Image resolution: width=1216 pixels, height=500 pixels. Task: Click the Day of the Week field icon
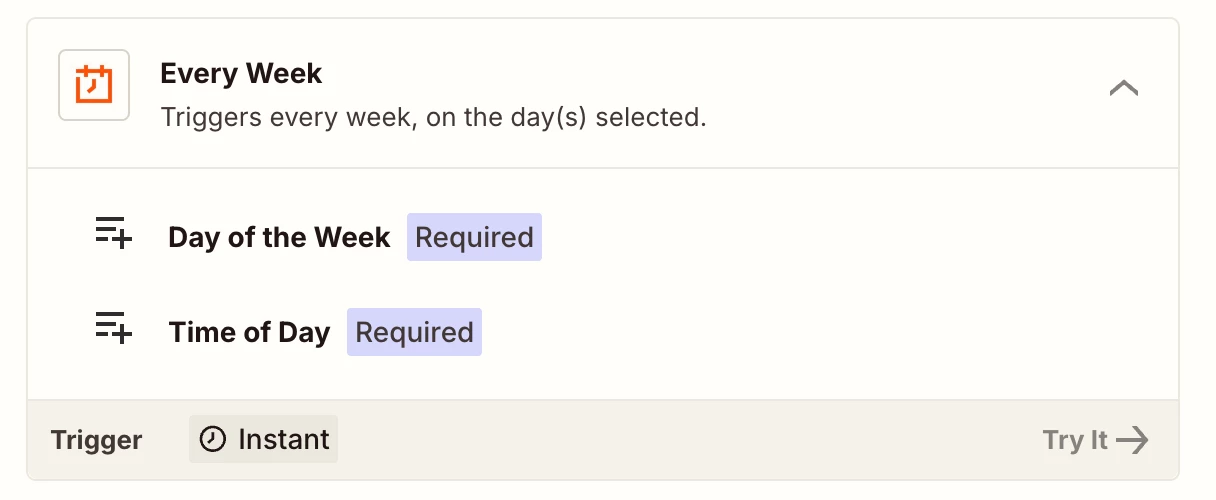click(x=114, y=233)
